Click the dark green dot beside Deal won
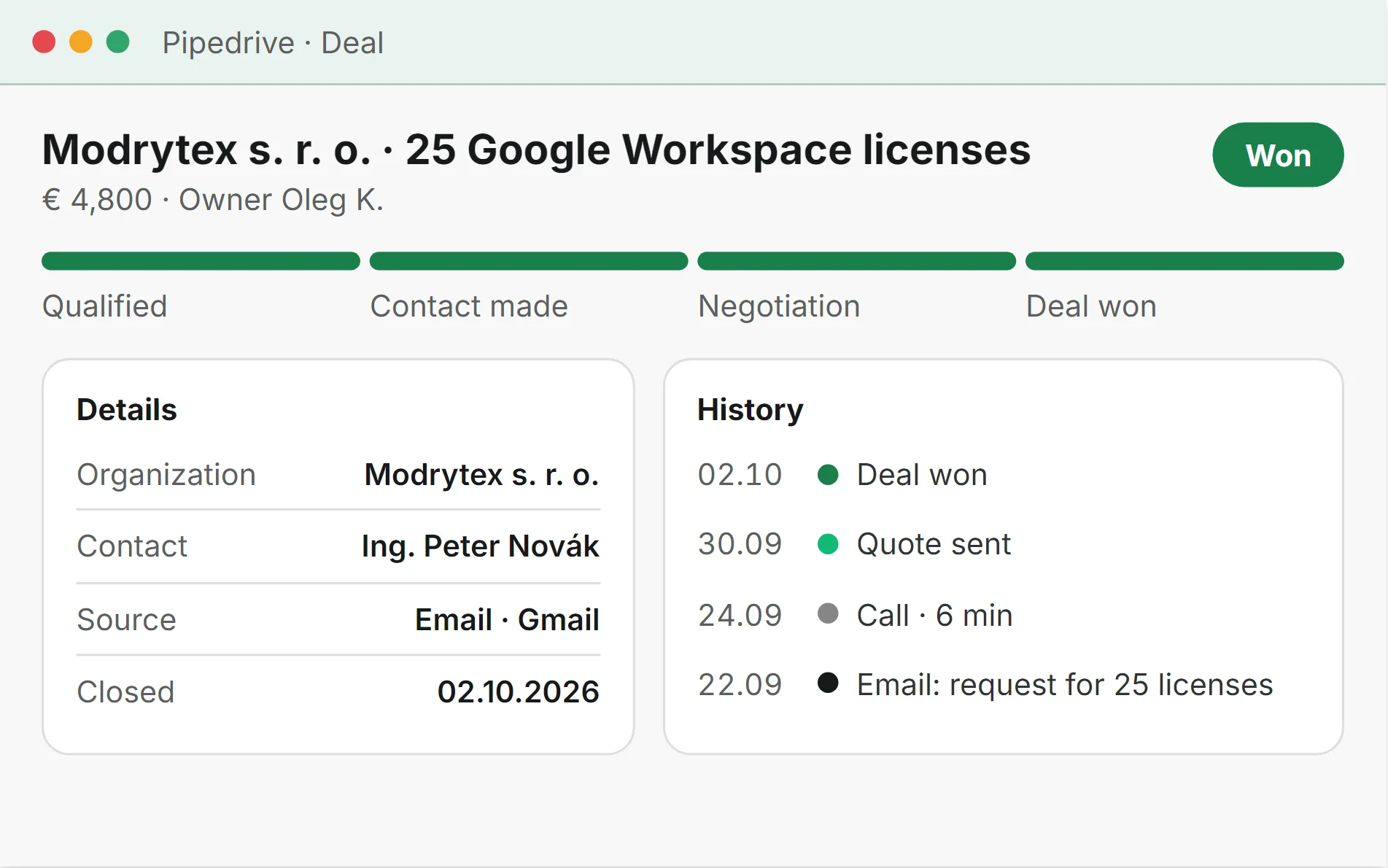1388x868 pixels. (828, 475)
